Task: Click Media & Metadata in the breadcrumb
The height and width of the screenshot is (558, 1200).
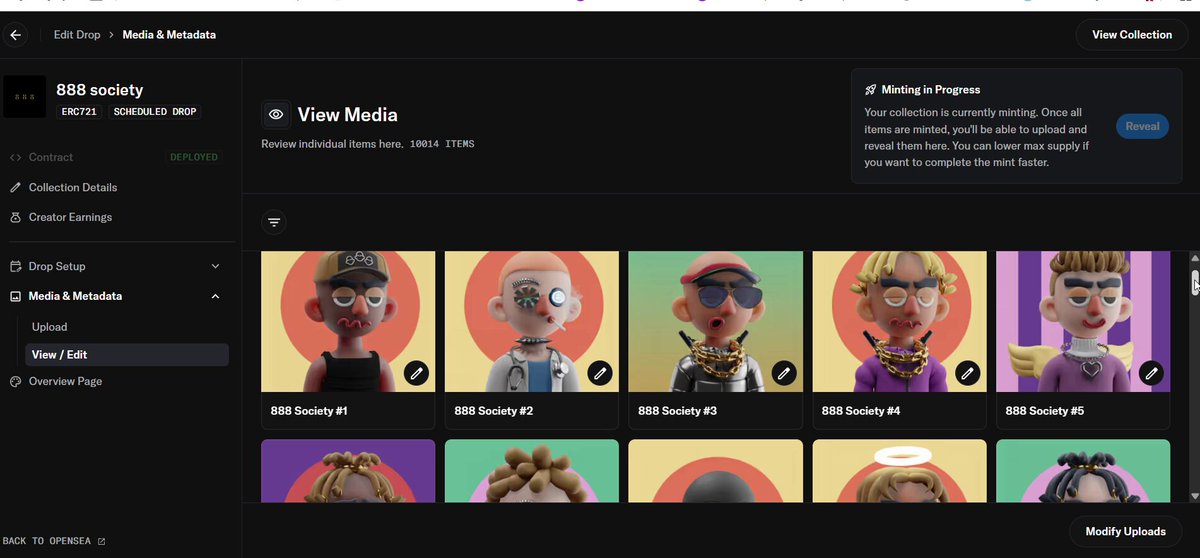Action: pyautogui.click(x=169, y=35)
